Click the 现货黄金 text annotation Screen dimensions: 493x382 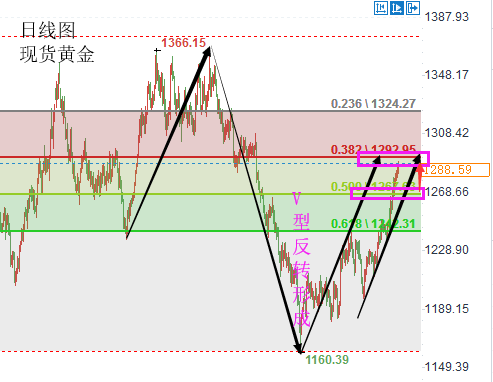click(x=57, y=54)
